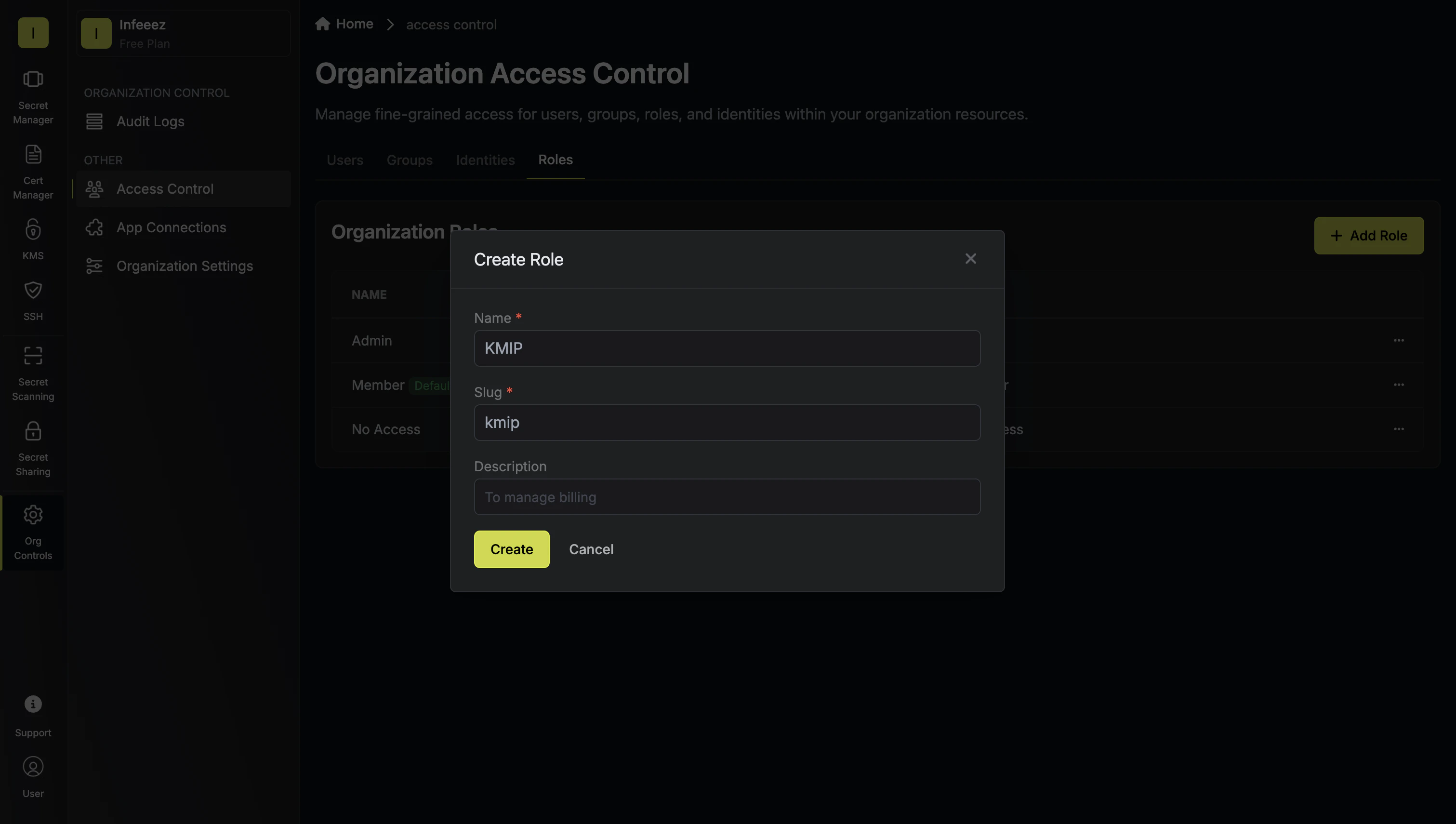Select the Roles tab
The height and width of the screenshot is (824, 1456).
click(x=556, y=160)
